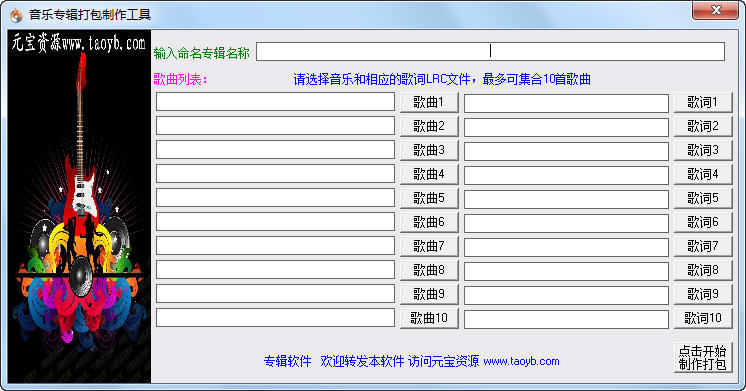Click the lyrics path field beside 歌词9
Screen dimensions: 746x391
[x=566, y=295]
